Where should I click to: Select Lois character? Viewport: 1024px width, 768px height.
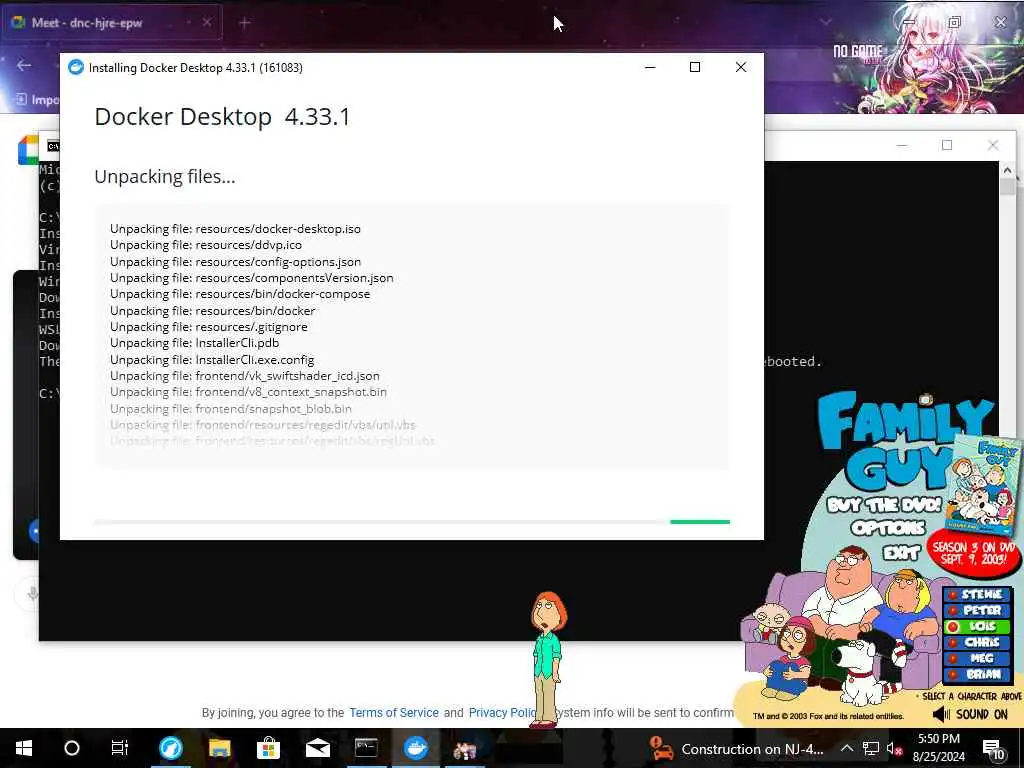click(x=977, y=626)
